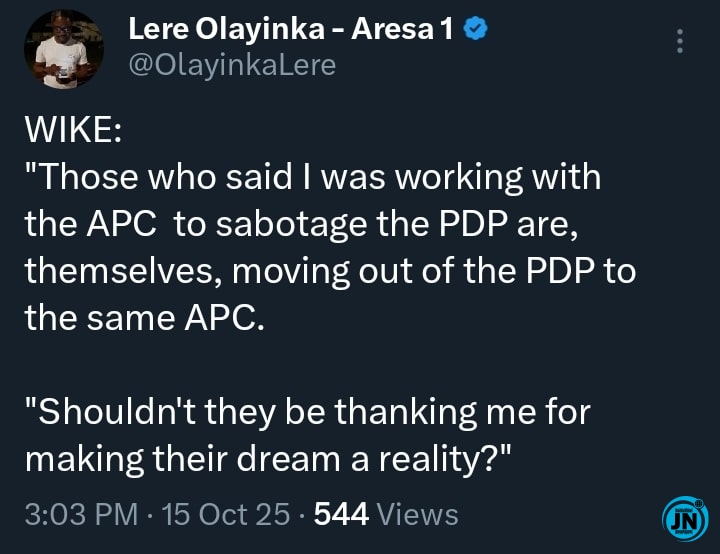This screenshot has height=554, width=720.
Task: Click the line "Those who said I was working with"
Action: (312, 178)
